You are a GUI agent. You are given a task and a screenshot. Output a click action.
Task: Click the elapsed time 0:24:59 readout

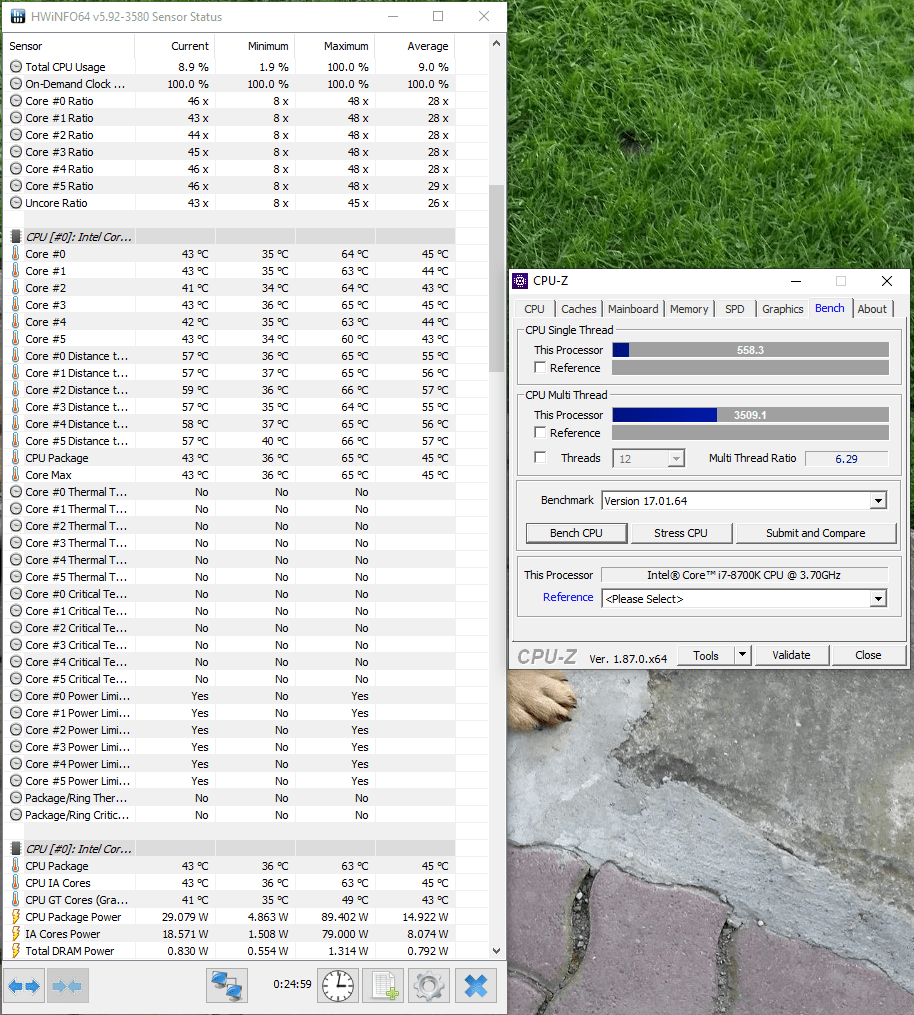(292, 984)
